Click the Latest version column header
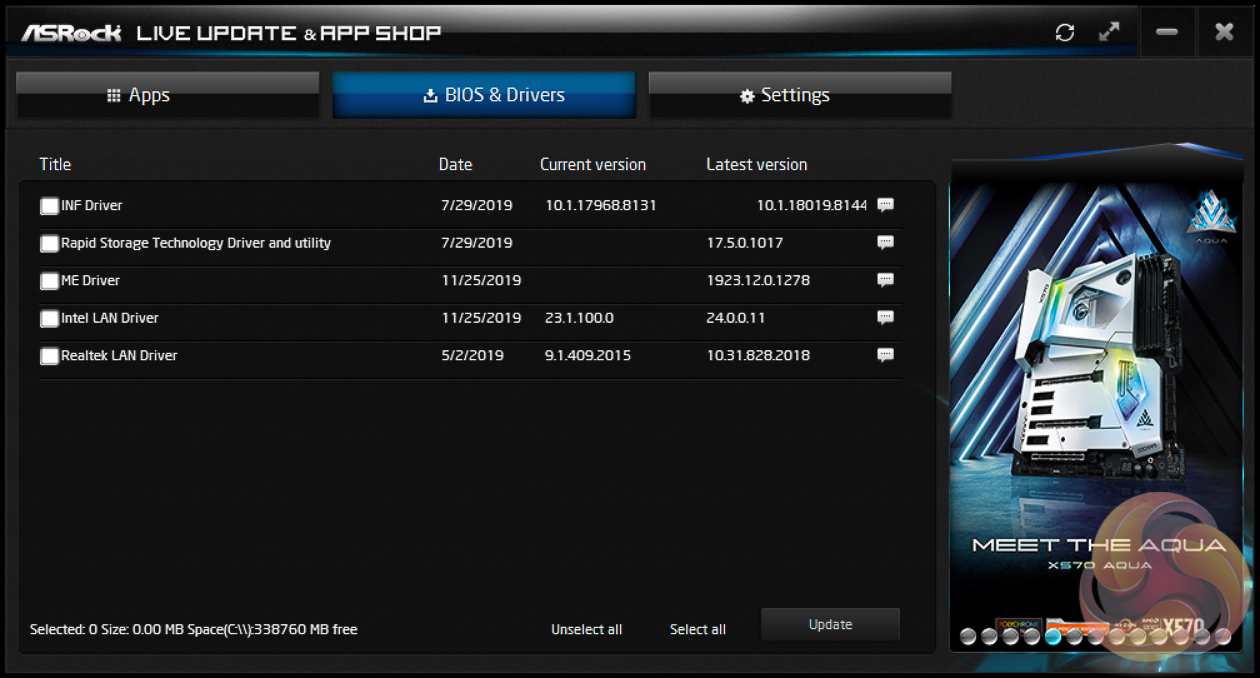Viewport: 1260px width, 678px height. tap(757, 164)
